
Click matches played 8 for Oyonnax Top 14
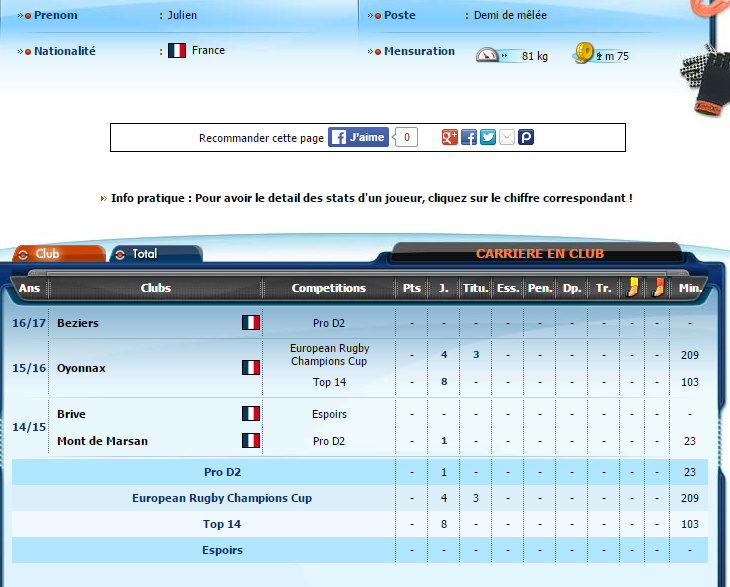(x=444, y=382)
